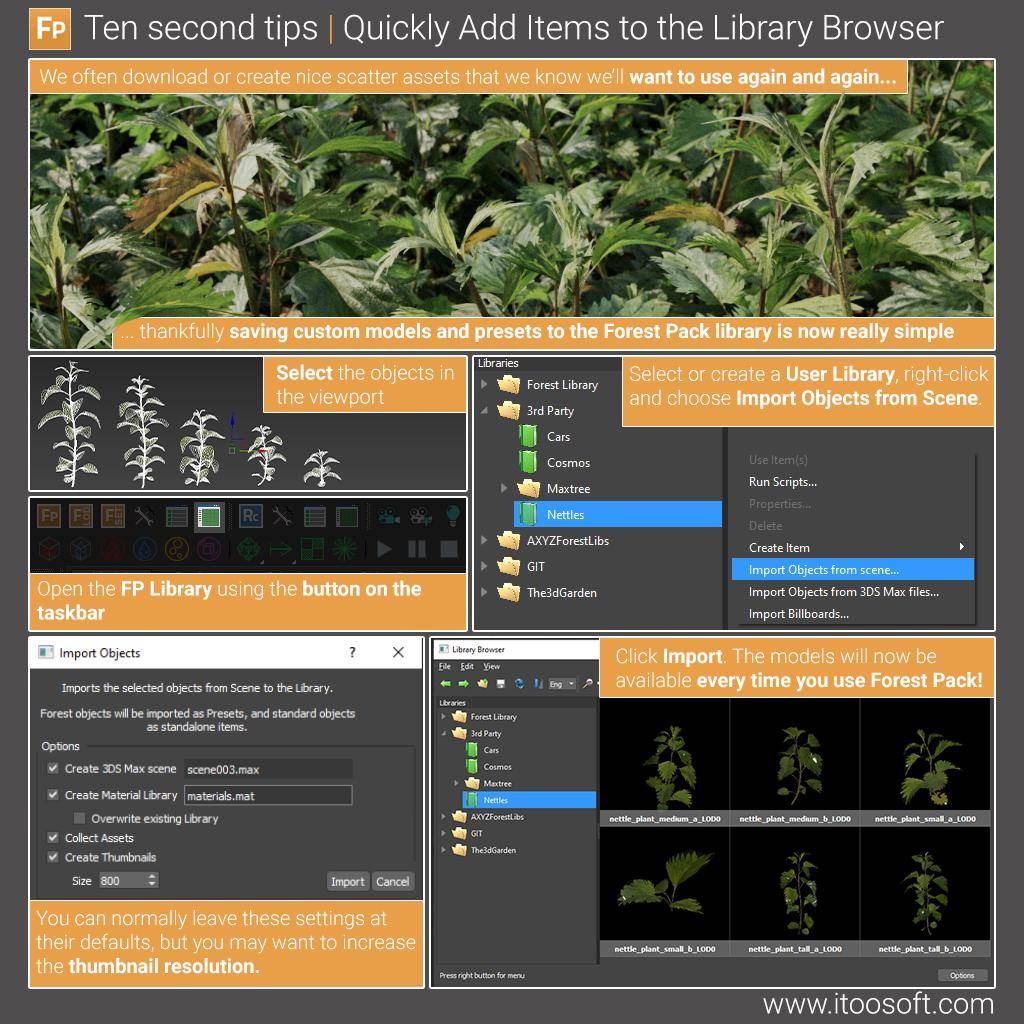Viewport: 1024px width, 1024px height.
Task: Select Cosmos in the large Libraries tree
Action: pos(568,462)
